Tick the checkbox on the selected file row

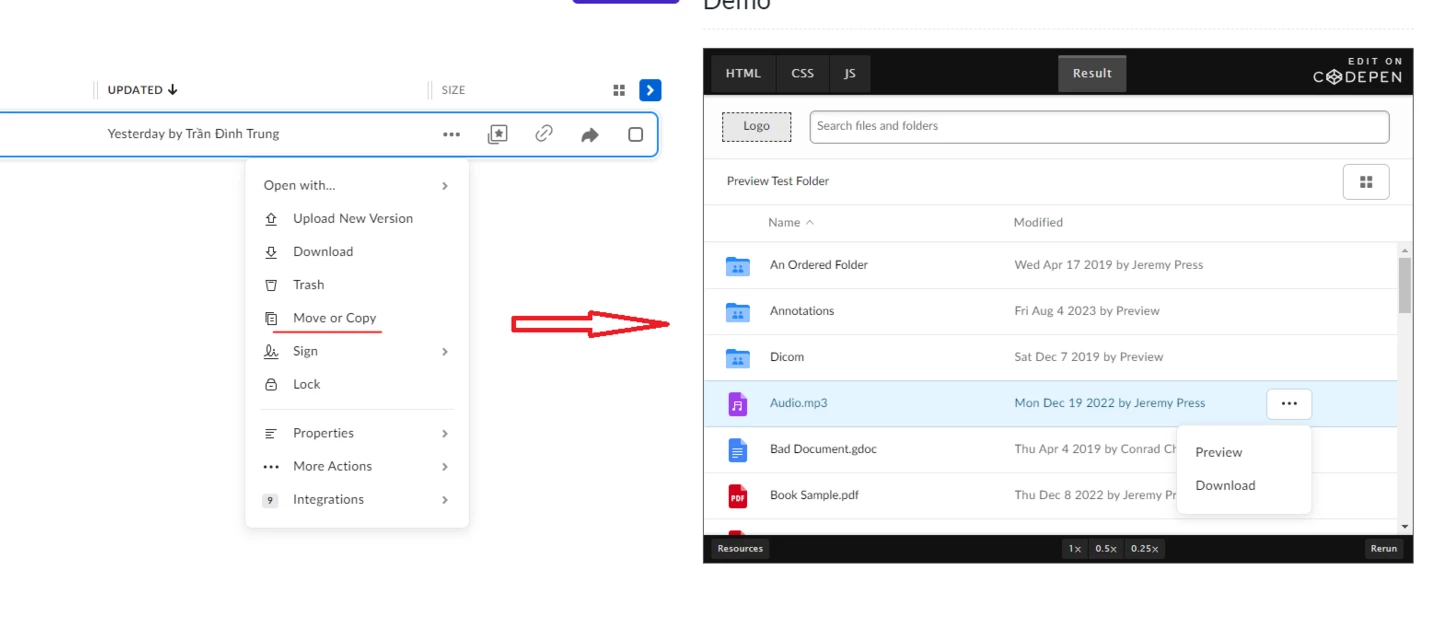[x=635, y=134]
